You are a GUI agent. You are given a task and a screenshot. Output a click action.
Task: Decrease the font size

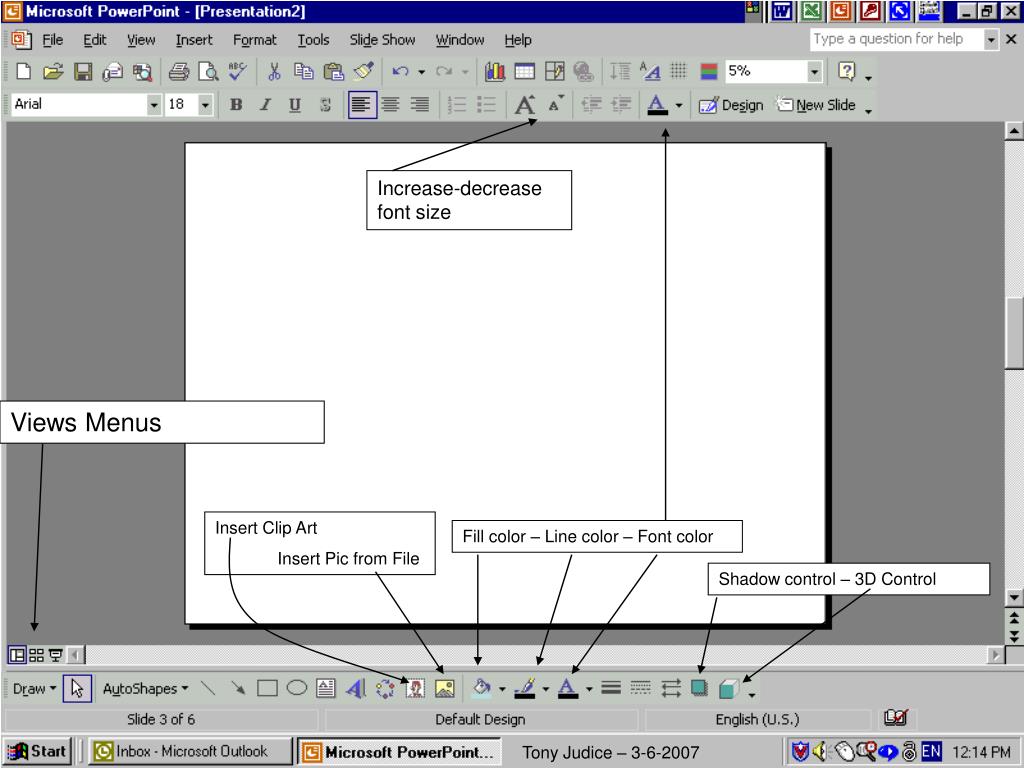[555, 104]
